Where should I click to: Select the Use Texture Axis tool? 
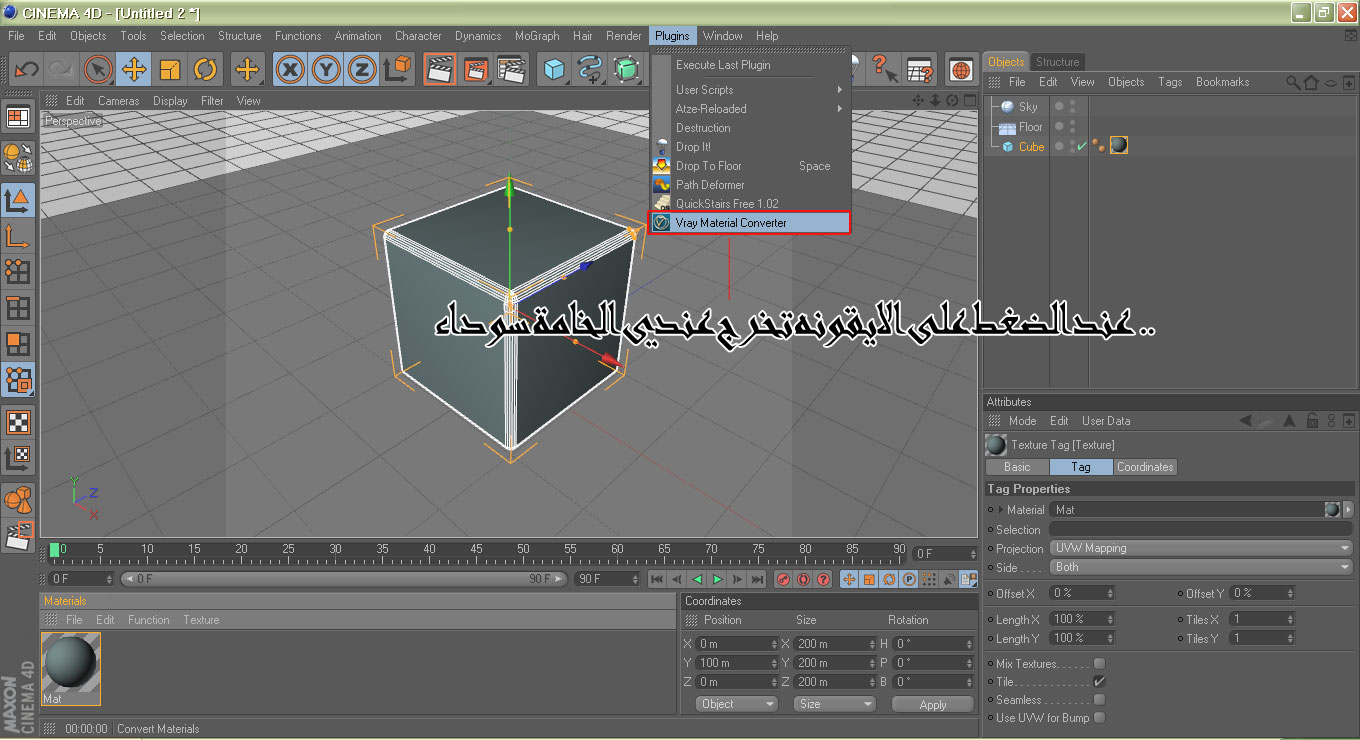click(x=18, y=457)
